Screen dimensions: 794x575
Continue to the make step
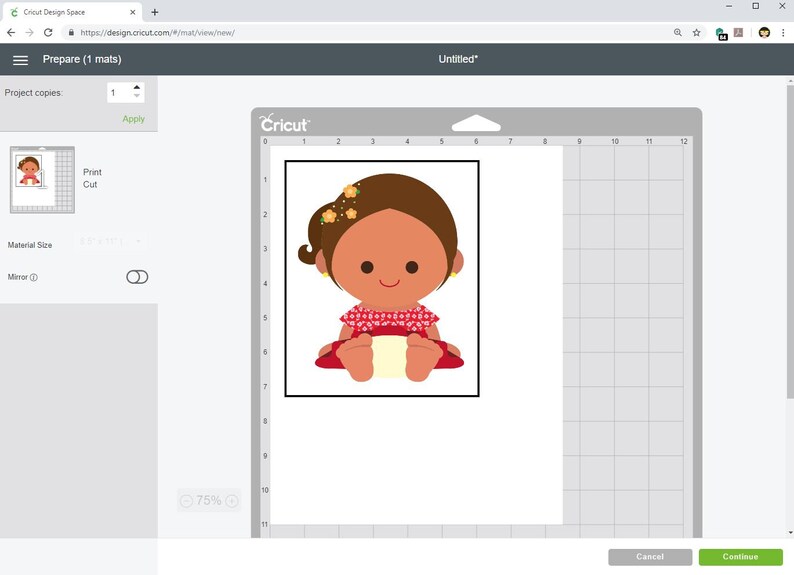[x=740, y=557]
